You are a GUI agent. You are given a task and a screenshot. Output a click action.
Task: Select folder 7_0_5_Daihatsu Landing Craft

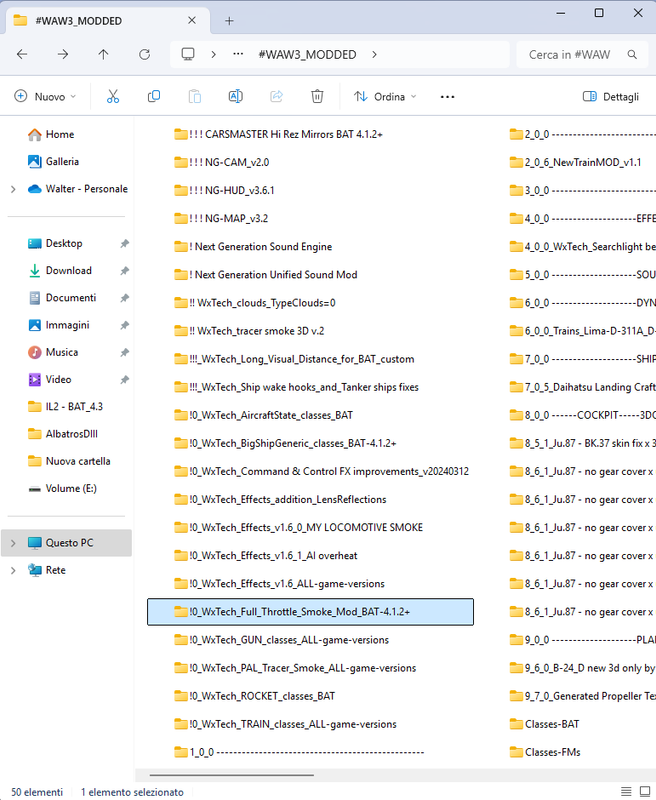tap(582, 387)
